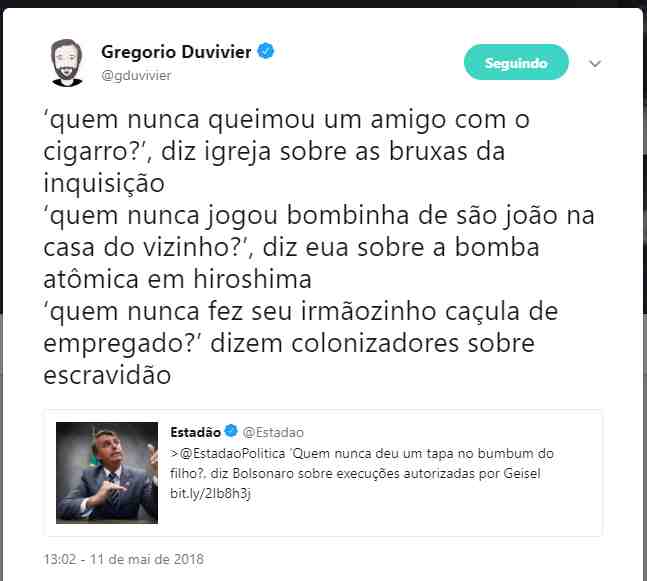
Task: Toggle the Seguindo follow button
Action: pyautogui.click(x=516, y=62)
